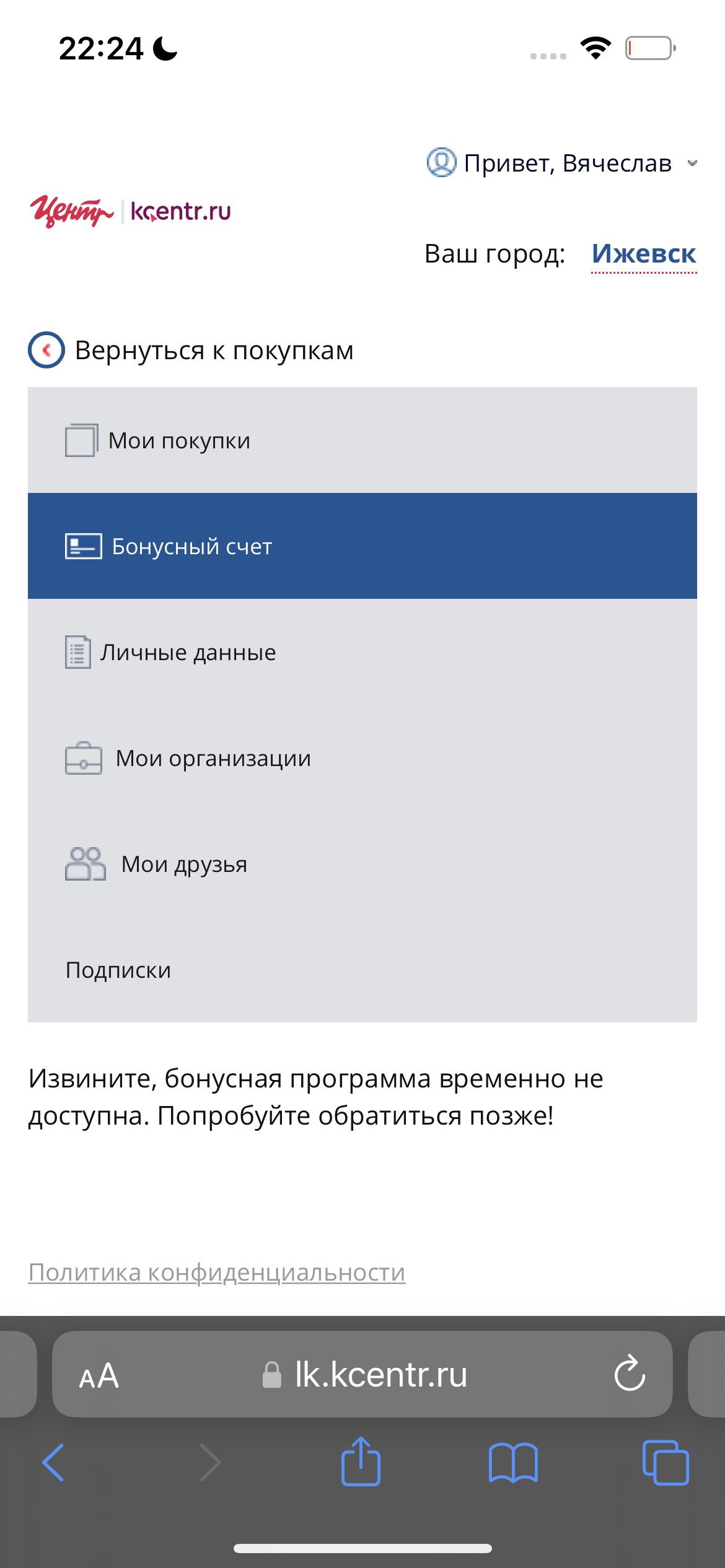Expand the Привет, Вячеслав dropdown arrow
Viewport: 725px width, 1568px height.
point(693,163)
